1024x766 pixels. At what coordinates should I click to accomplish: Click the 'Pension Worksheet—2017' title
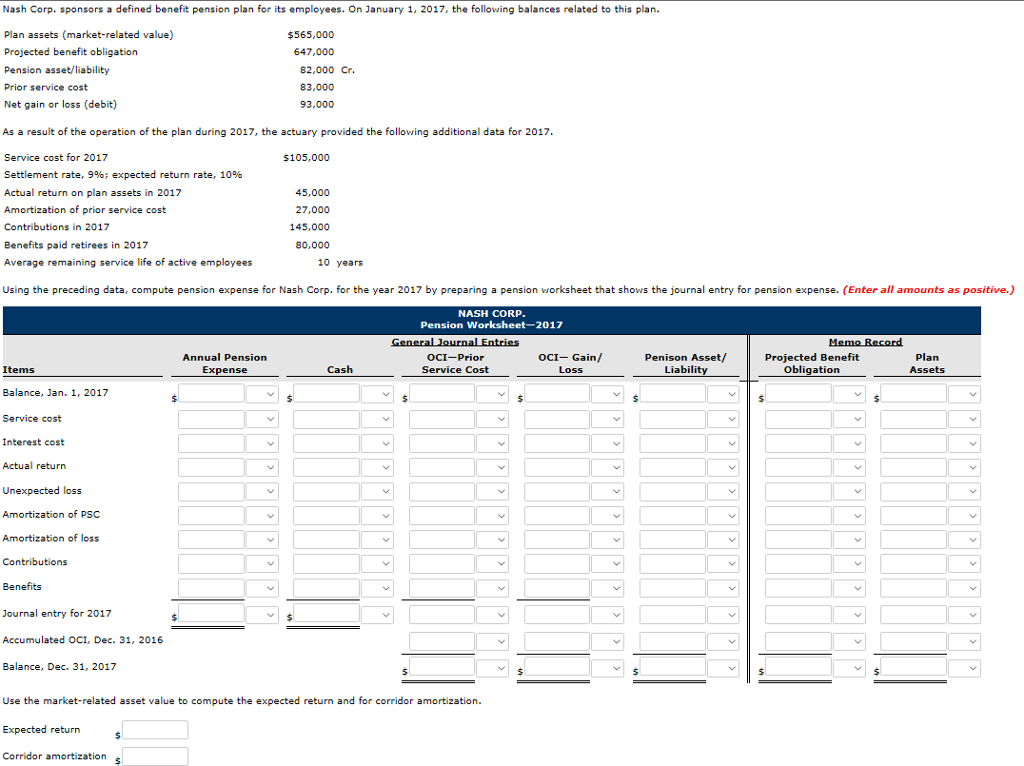[x=491, y=325]
